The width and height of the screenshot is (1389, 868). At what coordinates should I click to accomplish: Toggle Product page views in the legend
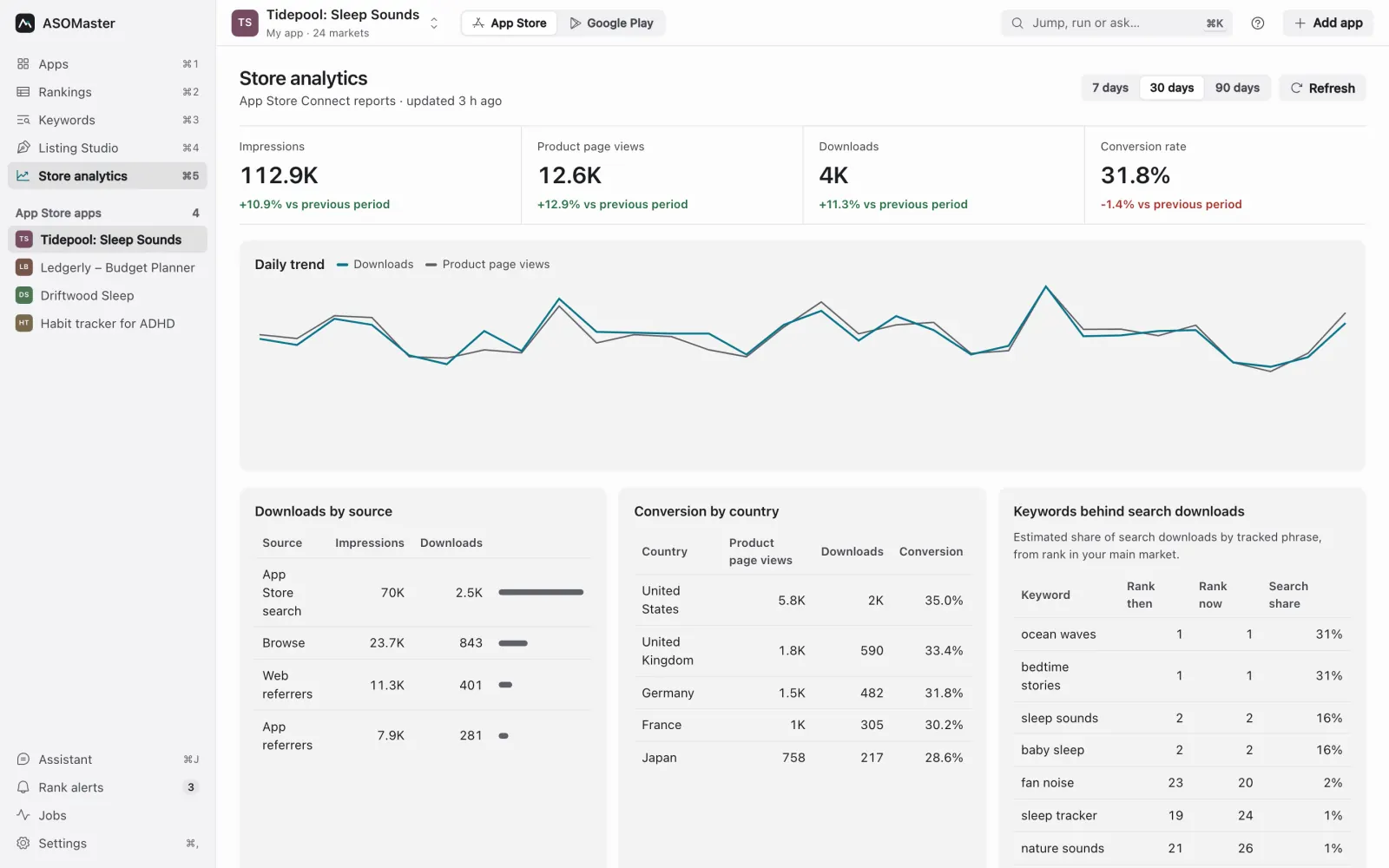click(x=487, y=265)
